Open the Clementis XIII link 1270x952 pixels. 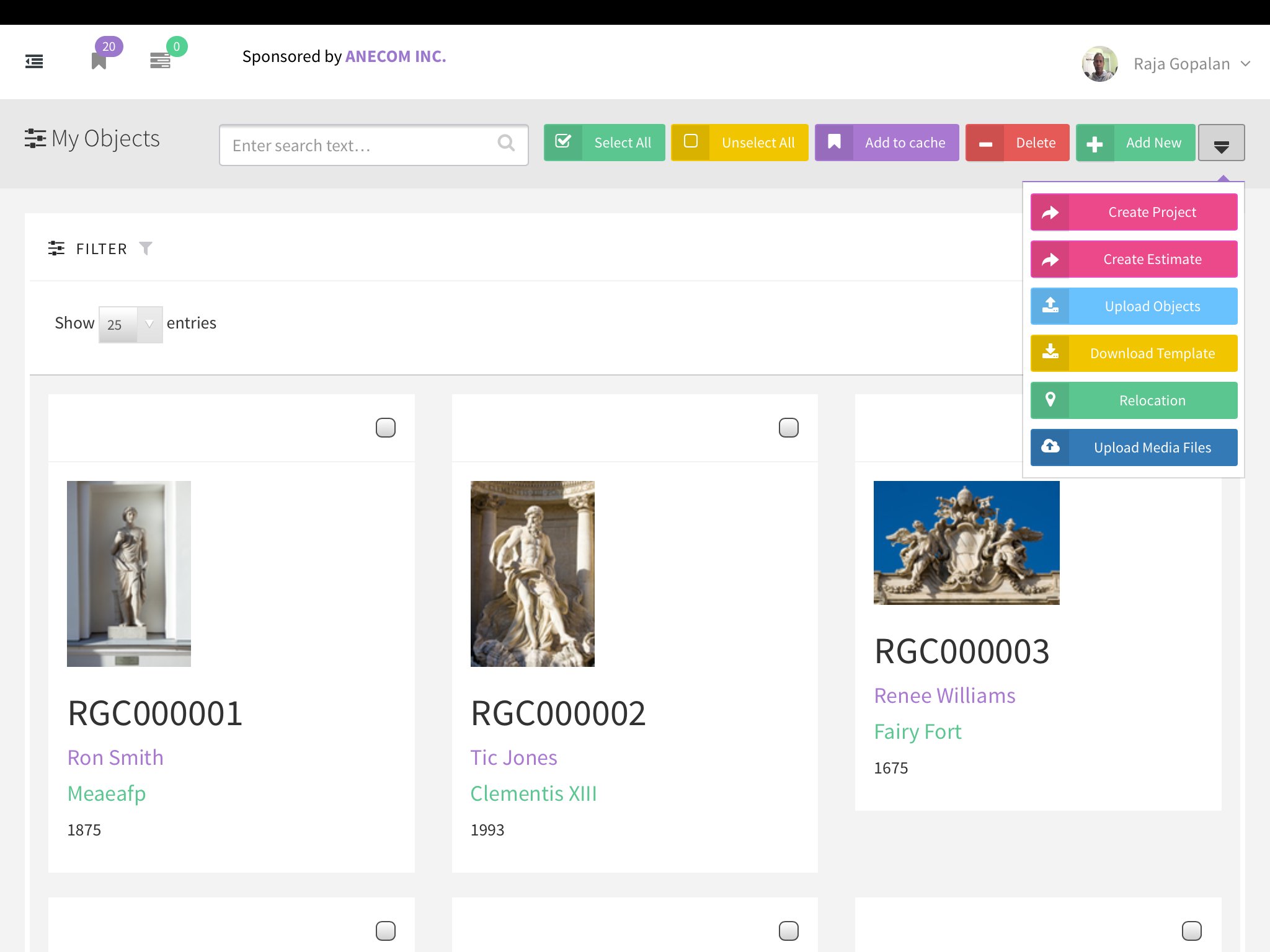coord(533,793)
